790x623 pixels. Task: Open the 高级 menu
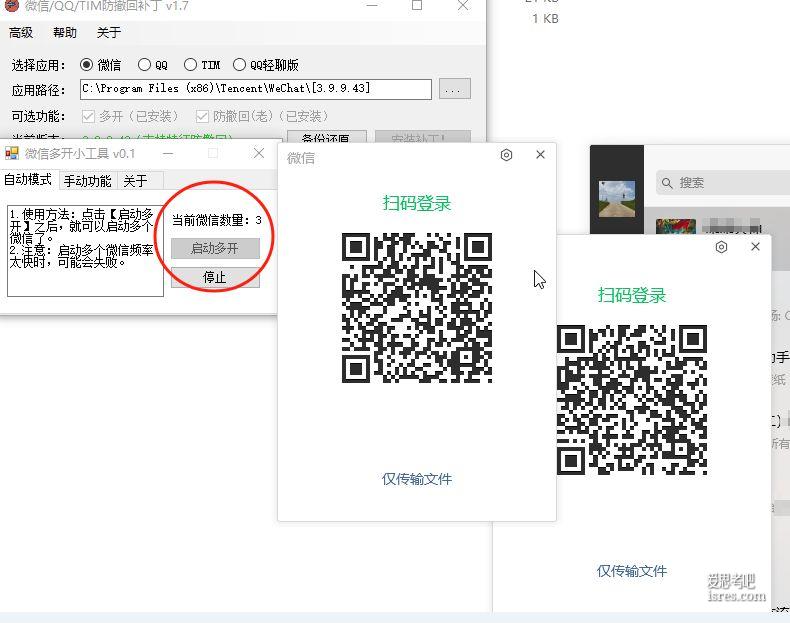(x=21, y=33)
